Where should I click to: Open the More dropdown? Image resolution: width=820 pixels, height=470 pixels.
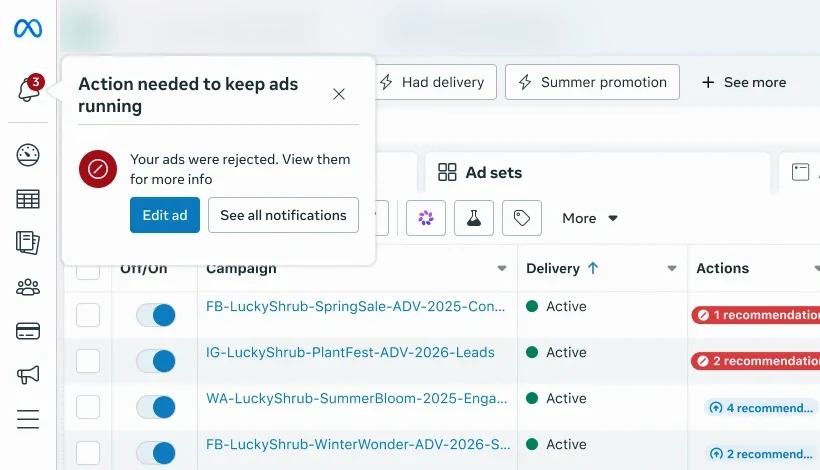tap(590, 218)
